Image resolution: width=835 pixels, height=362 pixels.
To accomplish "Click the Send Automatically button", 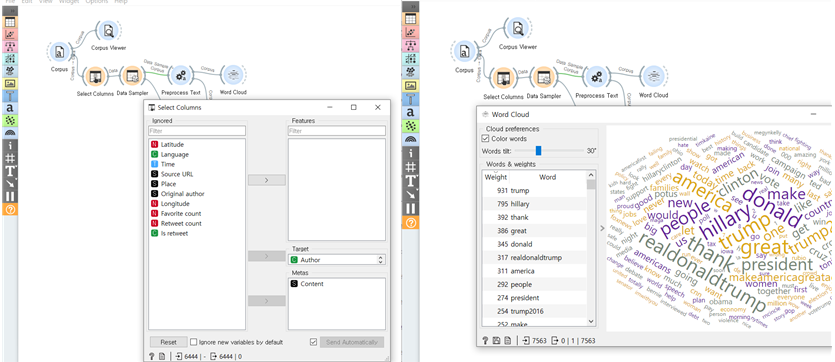I will pos(351,342).
